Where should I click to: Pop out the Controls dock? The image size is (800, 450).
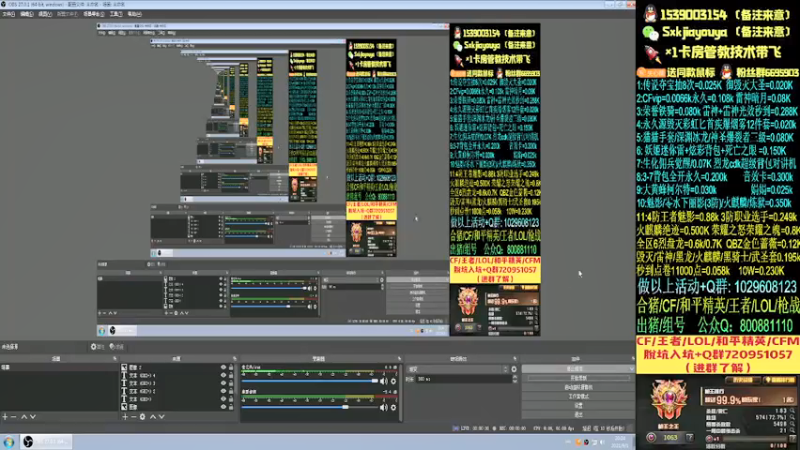tap(633, 359)
